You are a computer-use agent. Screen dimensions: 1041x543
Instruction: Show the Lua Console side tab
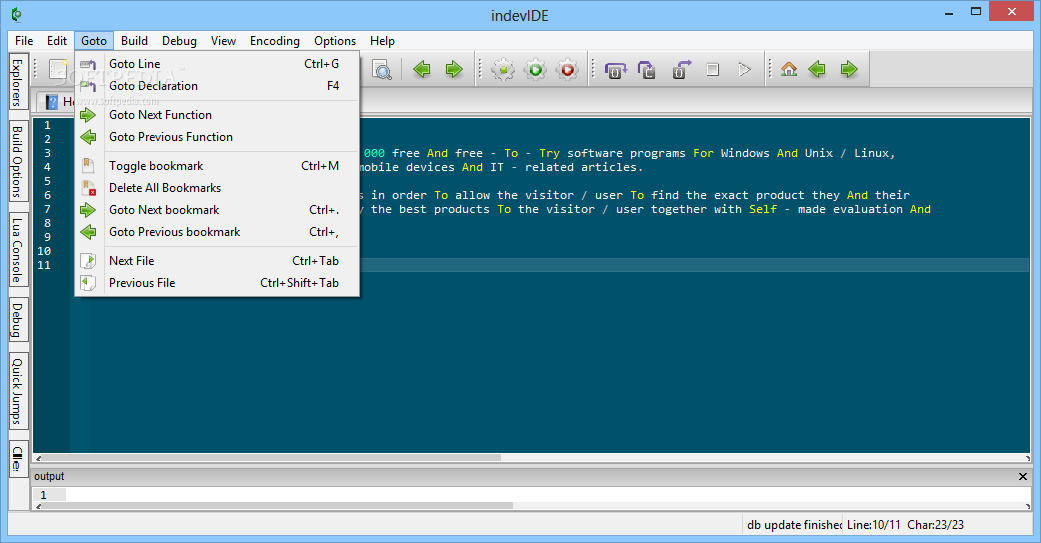tap(18, 250)
